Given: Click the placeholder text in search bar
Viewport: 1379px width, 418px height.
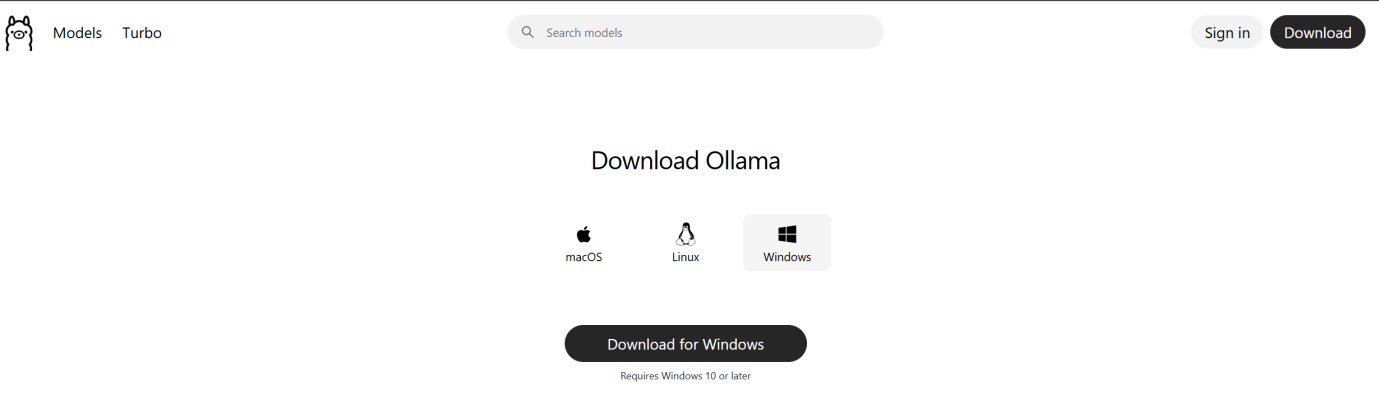Looking at the screenshot, I should pos(584,33).
